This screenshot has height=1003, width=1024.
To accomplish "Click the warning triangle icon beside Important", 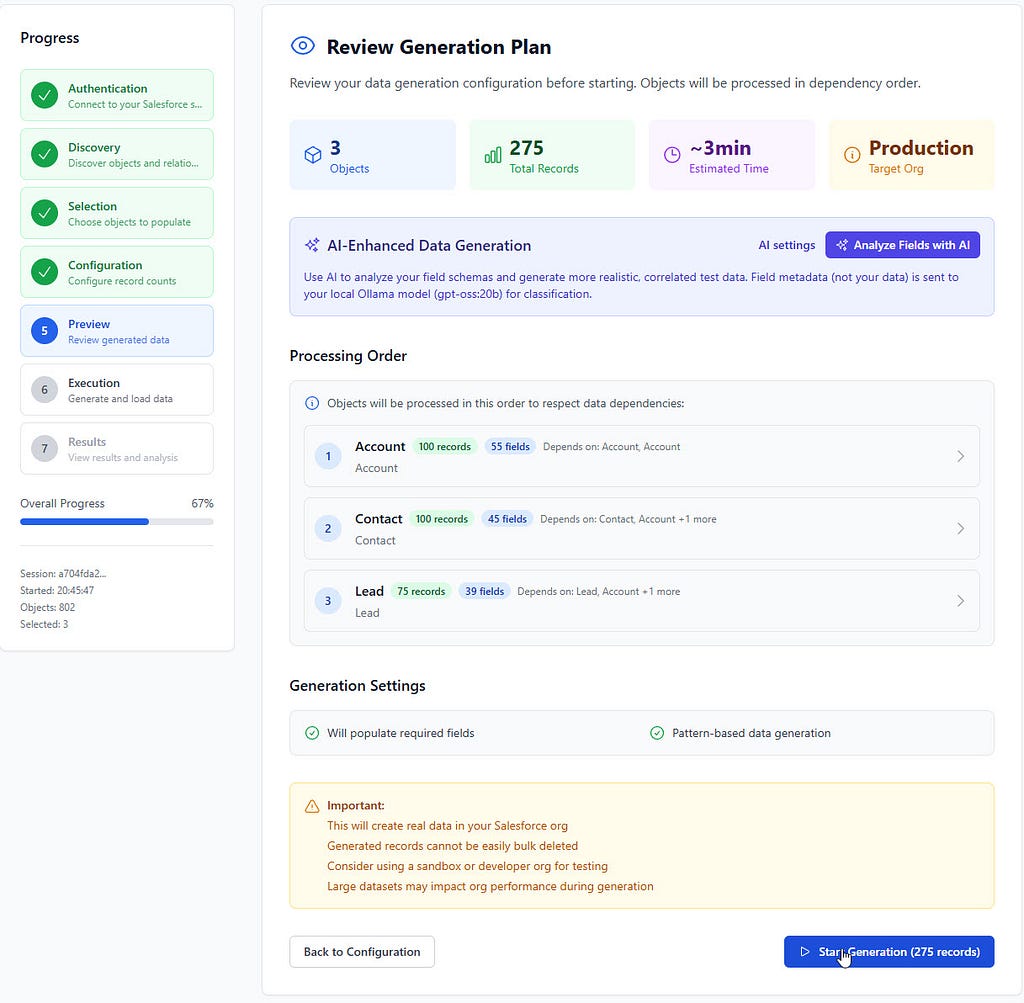I will click(312, 806).
